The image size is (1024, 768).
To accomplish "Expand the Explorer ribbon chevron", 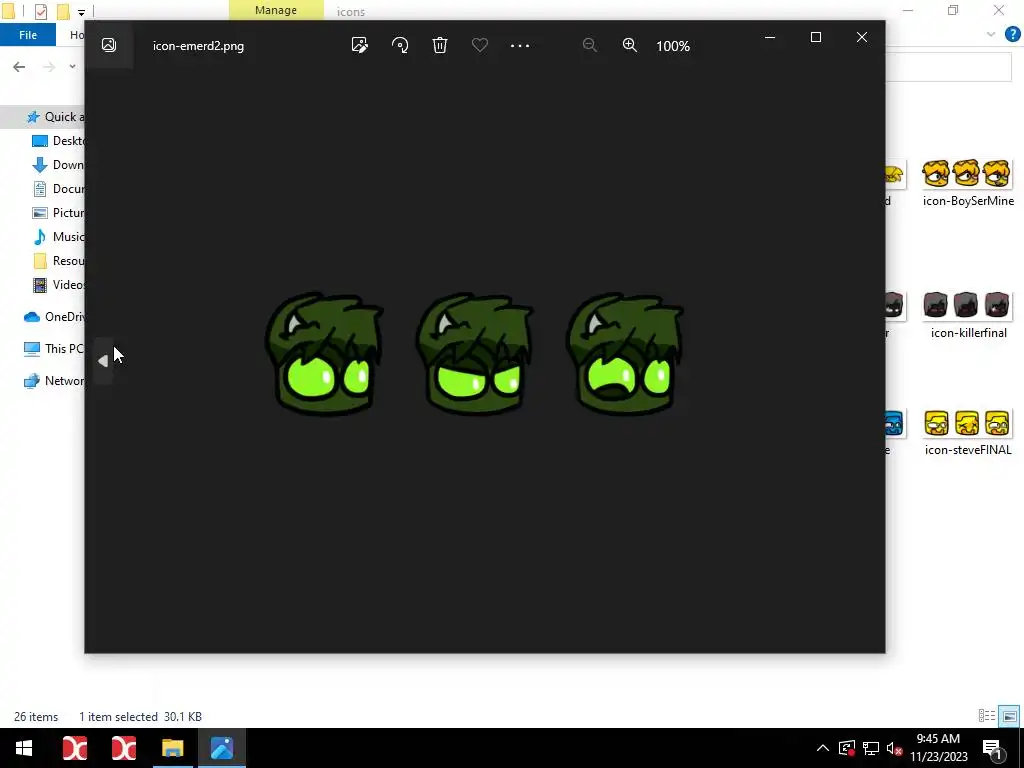I will coord(991,35).
